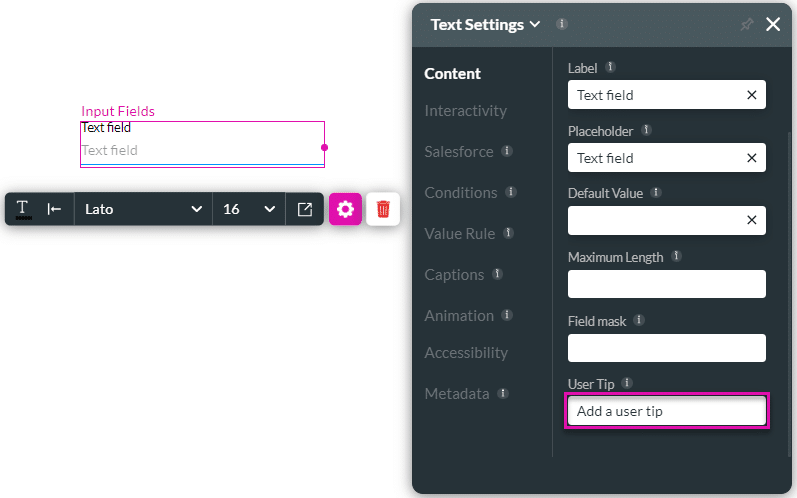The width and height of the screenshot is (797, 498).
Task: Open the font size 16 dropdown
Action: pyautogui.click(x=249, y=209)
